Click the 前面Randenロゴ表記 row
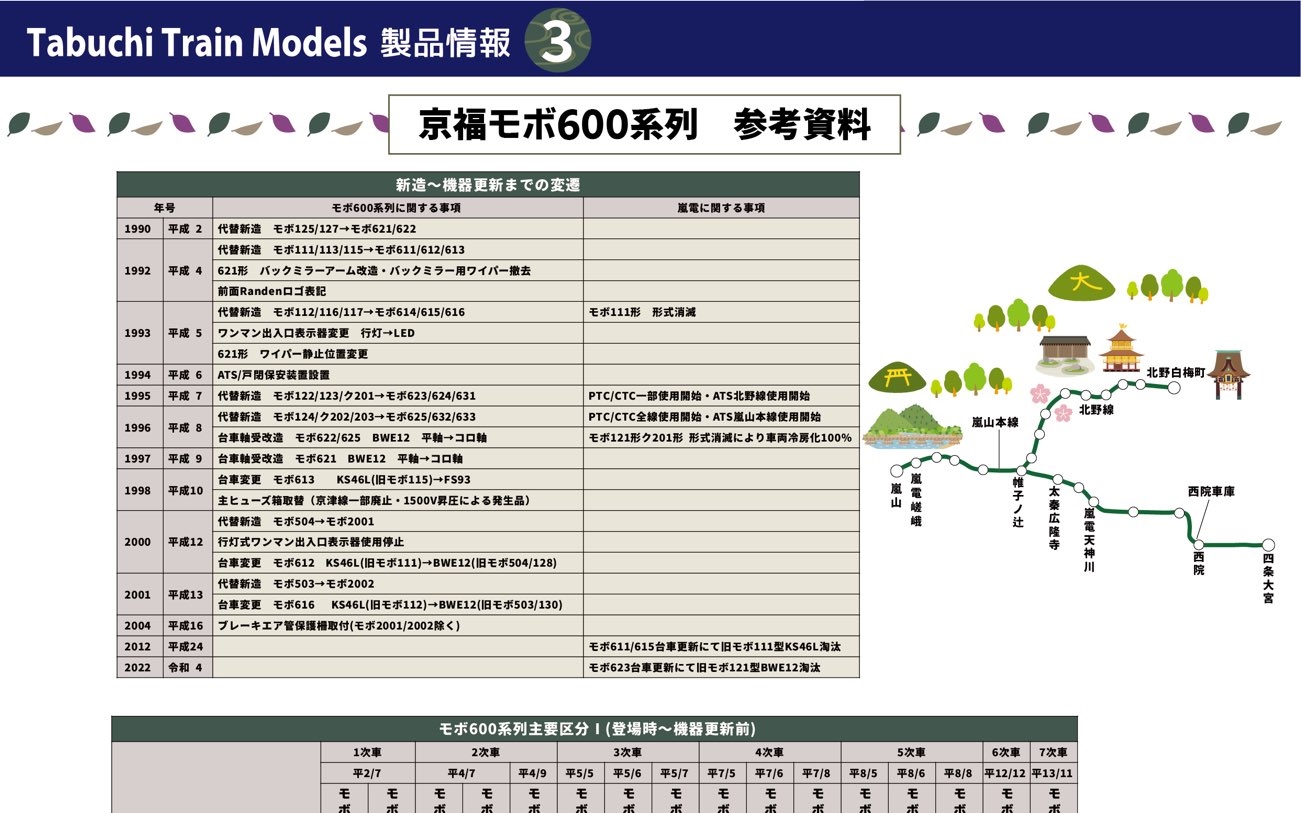Screen dimensions: 1301x813 pos(398,291)
